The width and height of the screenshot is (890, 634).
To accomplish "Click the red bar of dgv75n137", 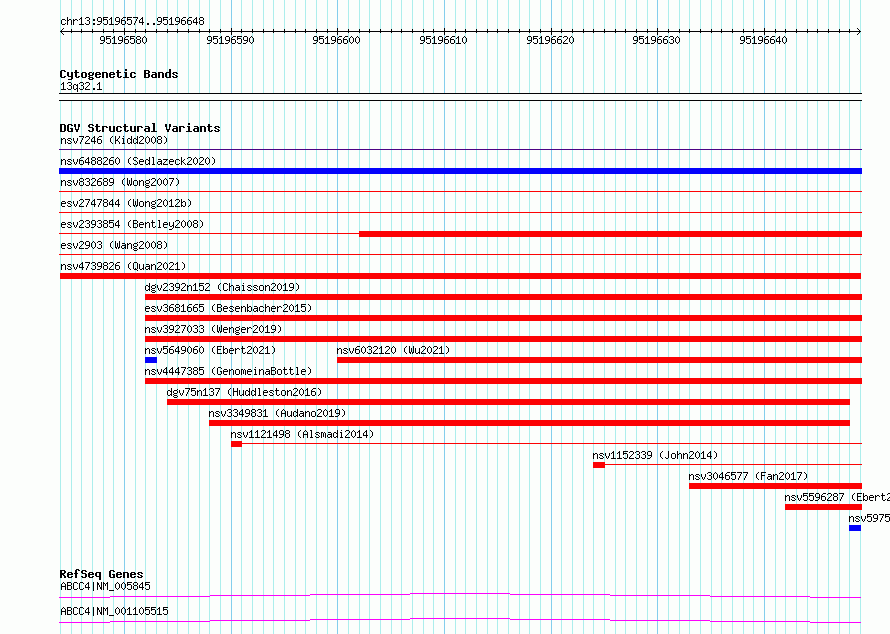I will point(509,402).
